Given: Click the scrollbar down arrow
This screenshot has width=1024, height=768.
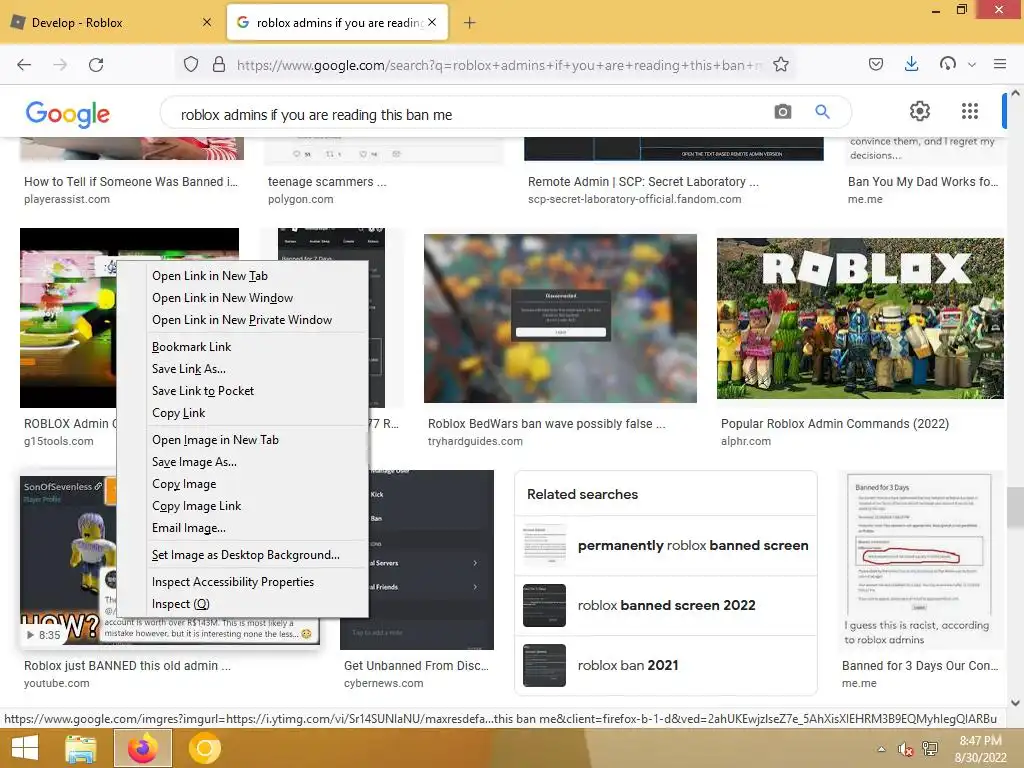Looking at the screenshot, I should coord(1015,703).
